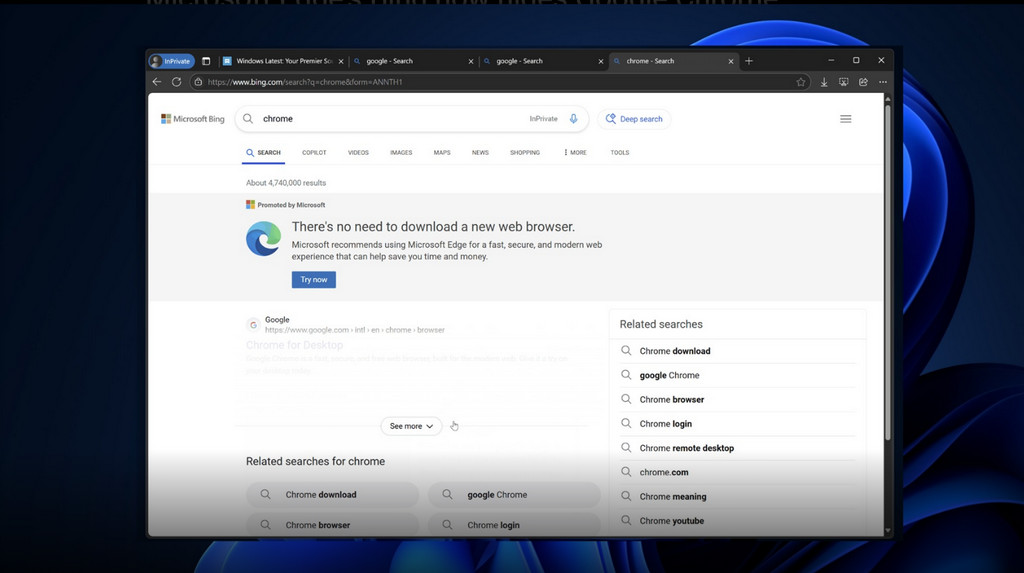Open the Downloads icon in Edge toolbar
Image resolution: width=1024 pixels, height=573 pixels.
coord(824,82)
